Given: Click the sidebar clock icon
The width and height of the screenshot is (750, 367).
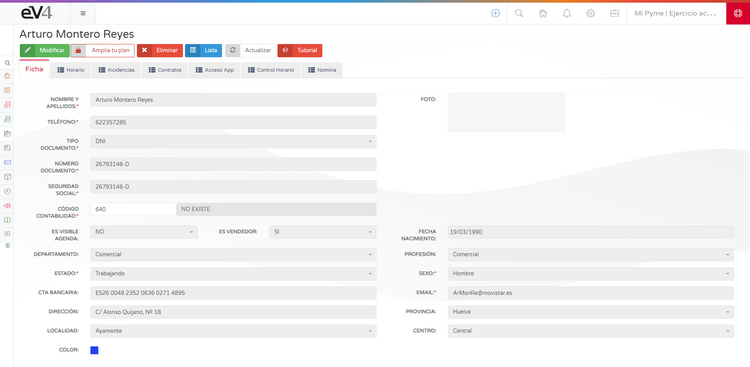Looking at the screenshot, I should click(x=7, y=191).
